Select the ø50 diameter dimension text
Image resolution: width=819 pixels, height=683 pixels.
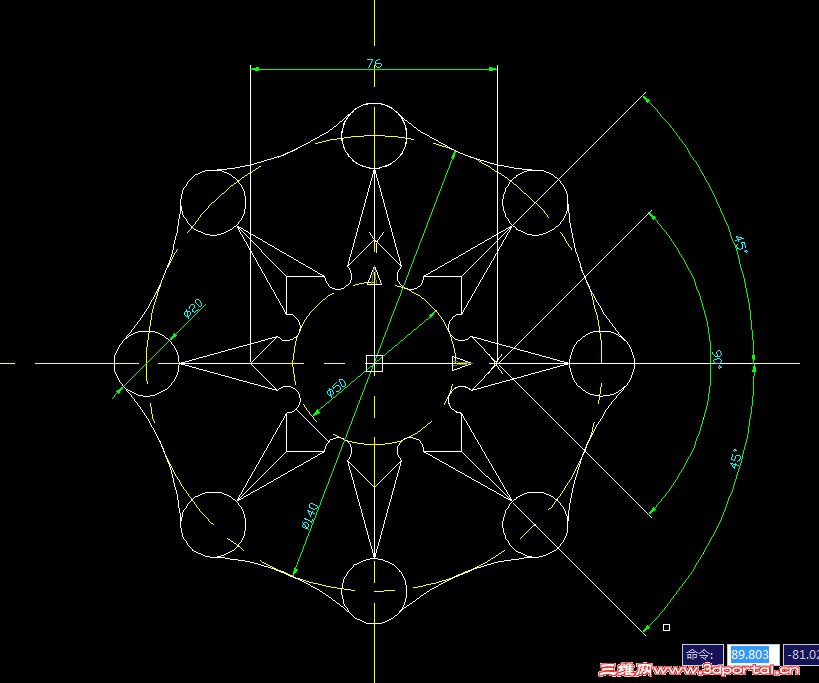coord(337,387)
